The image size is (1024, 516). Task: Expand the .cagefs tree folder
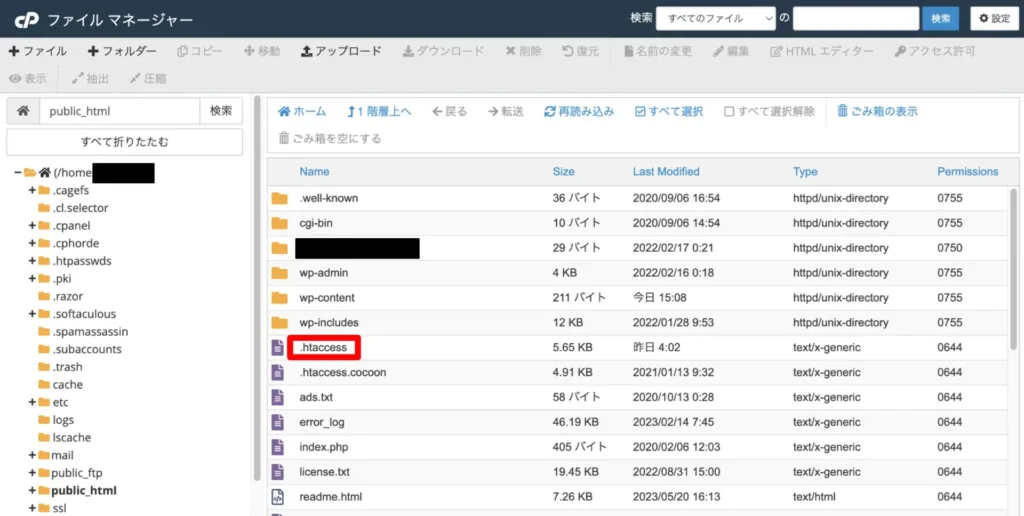(x=32, y=190)
